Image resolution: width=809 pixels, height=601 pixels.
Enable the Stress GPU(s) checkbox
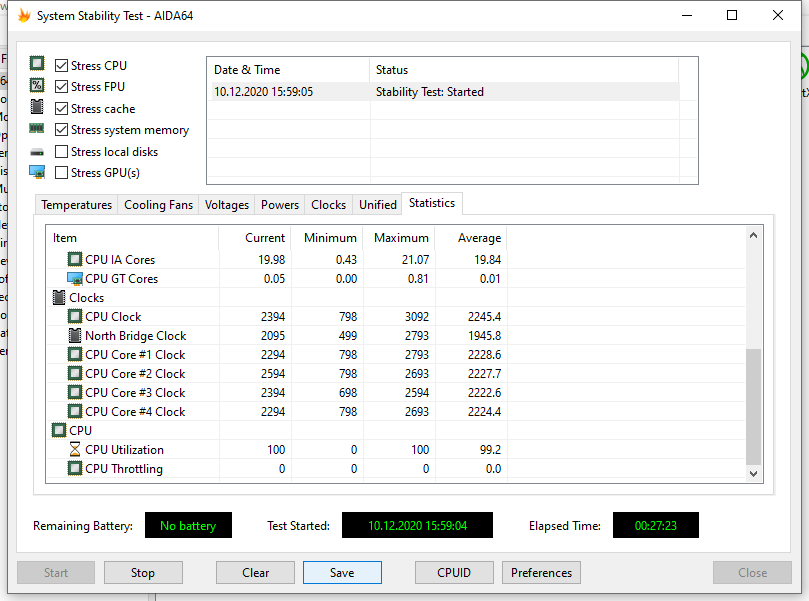61,172
